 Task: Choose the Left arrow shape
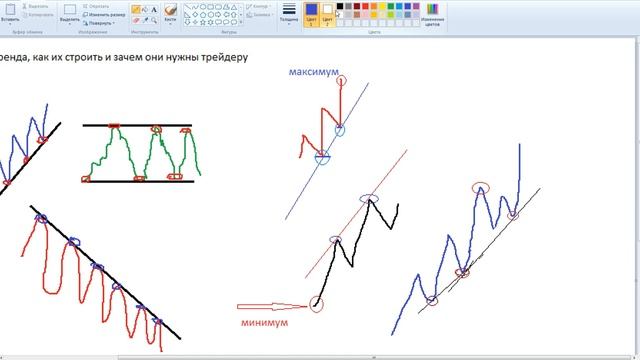tap(226, 15)
